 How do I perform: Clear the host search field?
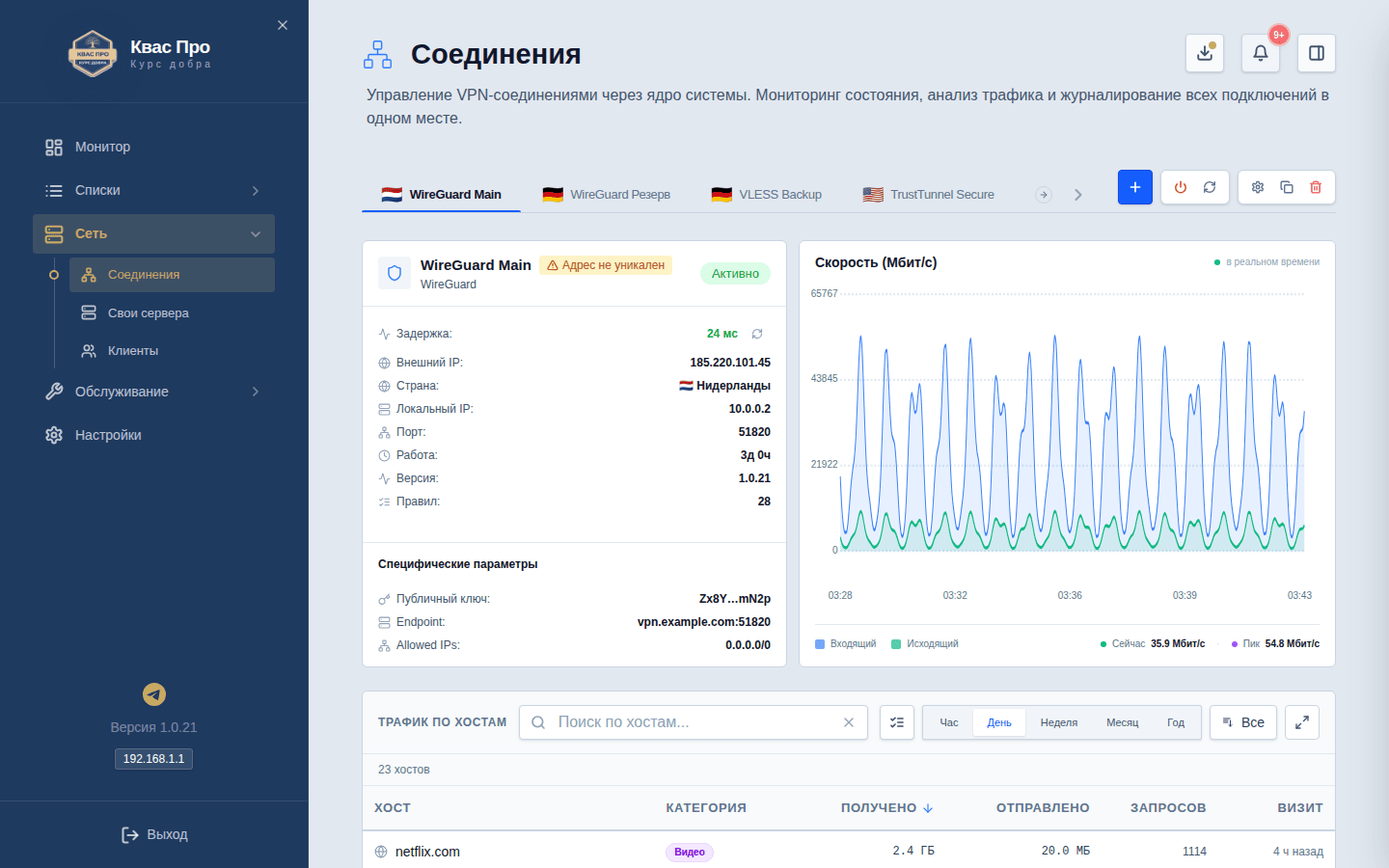point(849,722)
